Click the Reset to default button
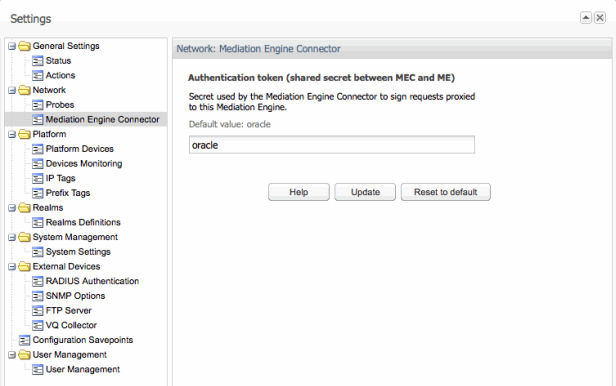The height and width of the screenshot is (386, 616). (x=446, y=192)
